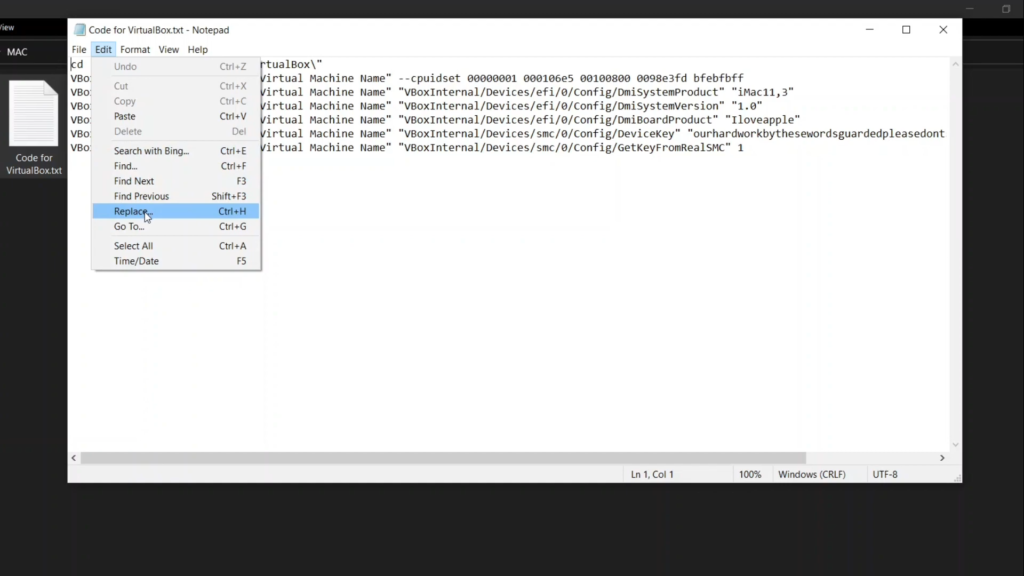The height and width of the screenshot is (576, 1024).
Task: Open Code for VirtualBox.txt file icon
Action: (34, 115)
